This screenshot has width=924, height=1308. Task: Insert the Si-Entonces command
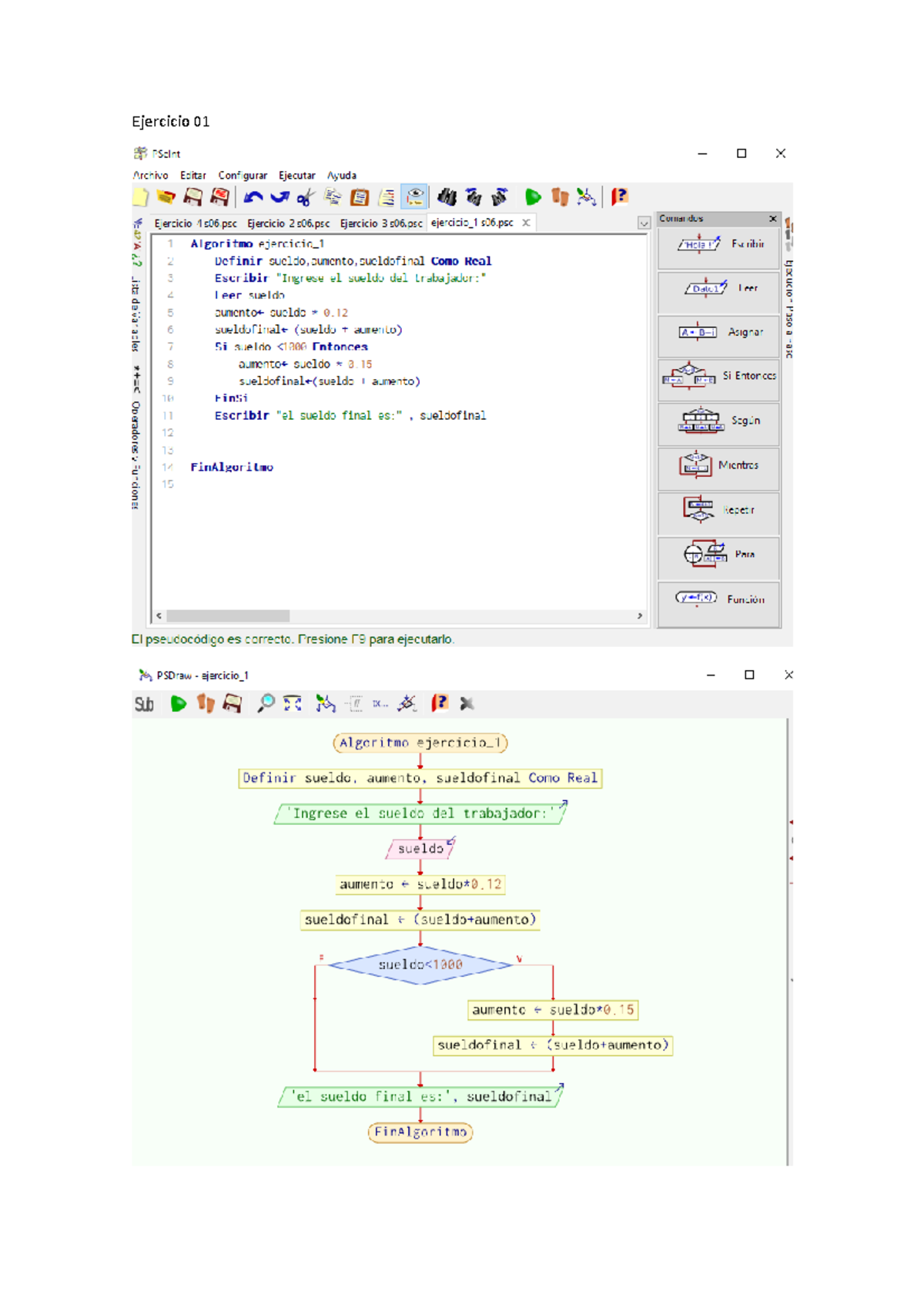(x=718, y=377)
